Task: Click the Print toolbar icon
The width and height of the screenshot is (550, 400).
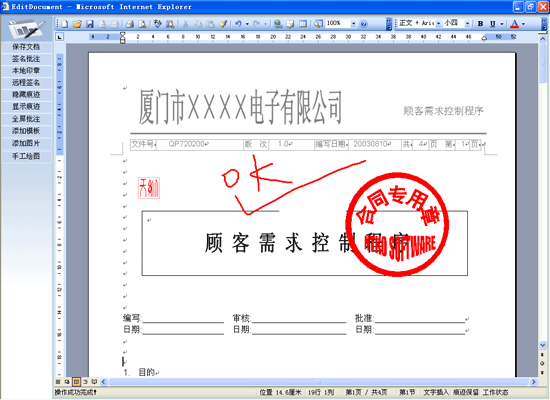Action: (x=130, y=24)
